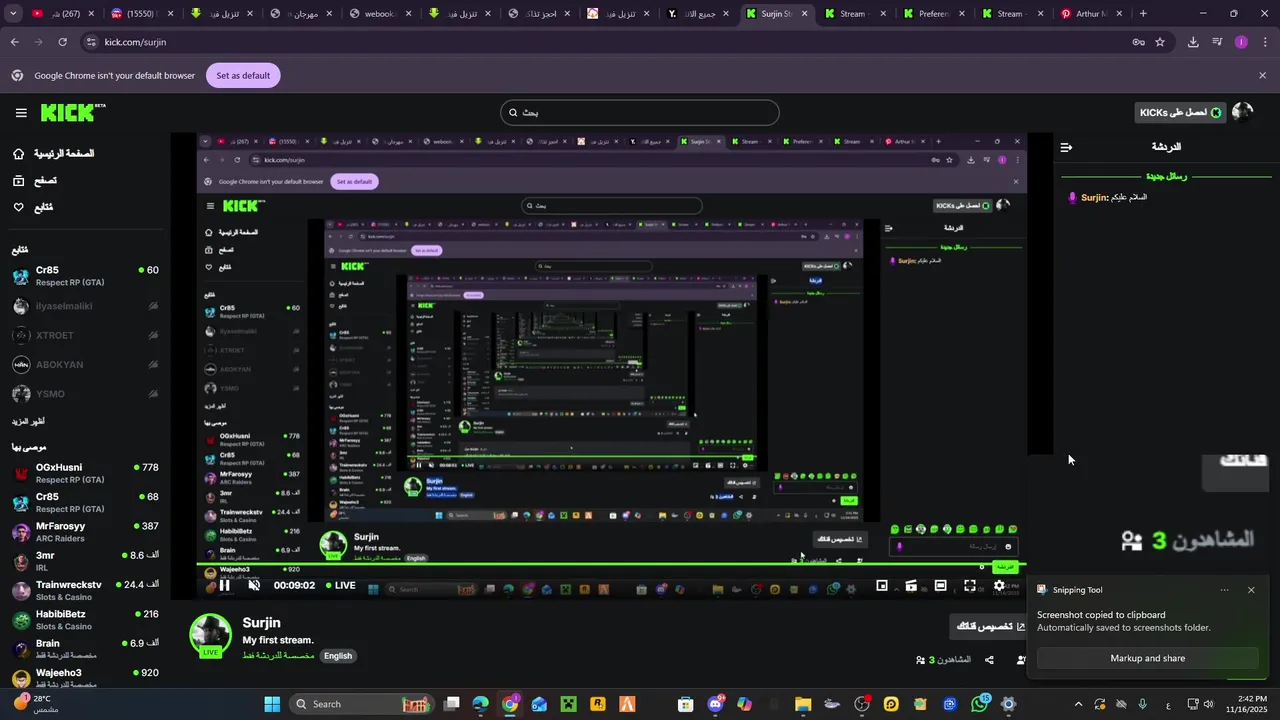Toggle theater mode in player
1280x720 pixels.
pos(941,586)
